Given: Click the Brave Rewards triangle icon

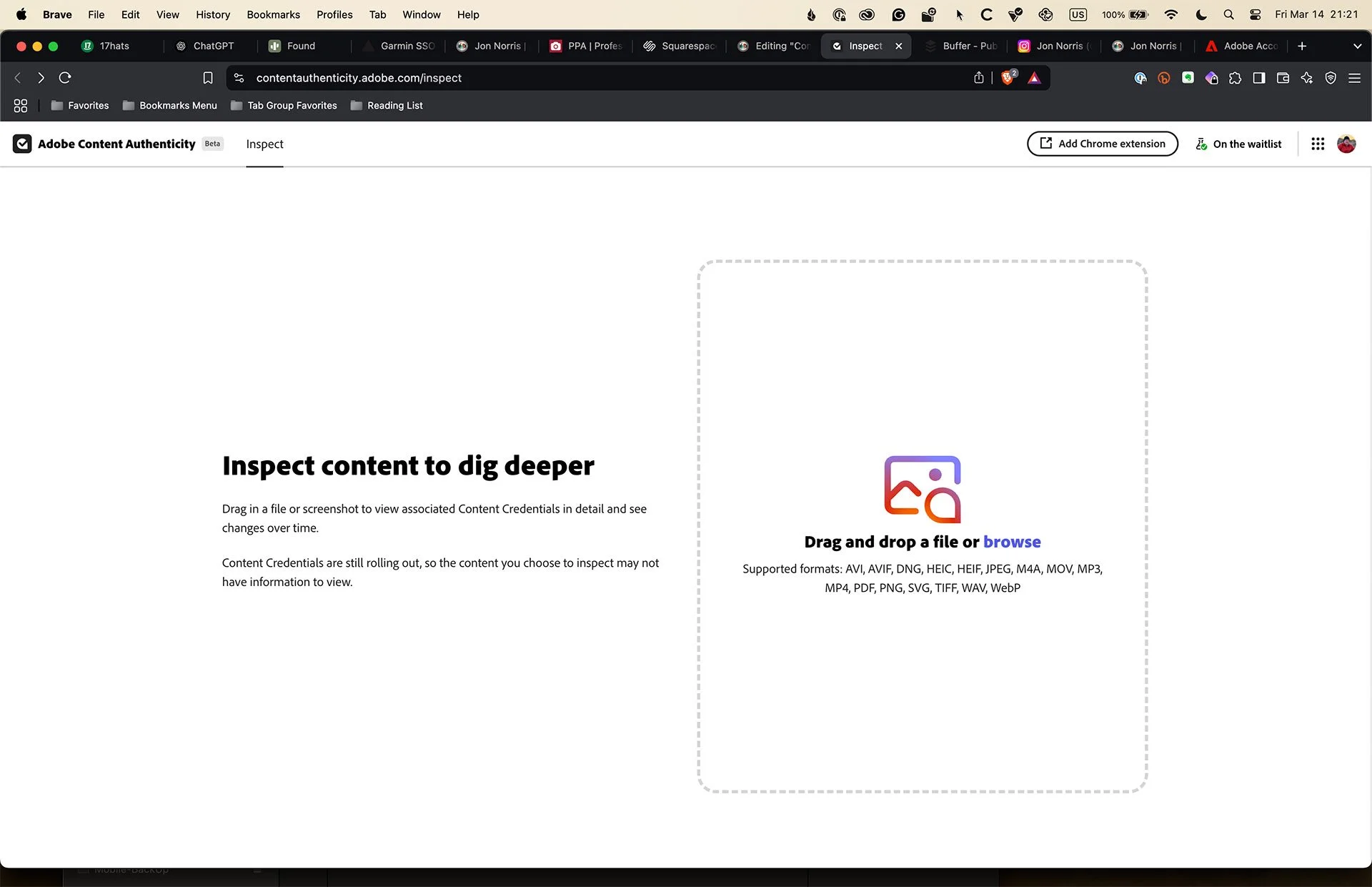Looking at the screenshot, I should (1034, 78).
